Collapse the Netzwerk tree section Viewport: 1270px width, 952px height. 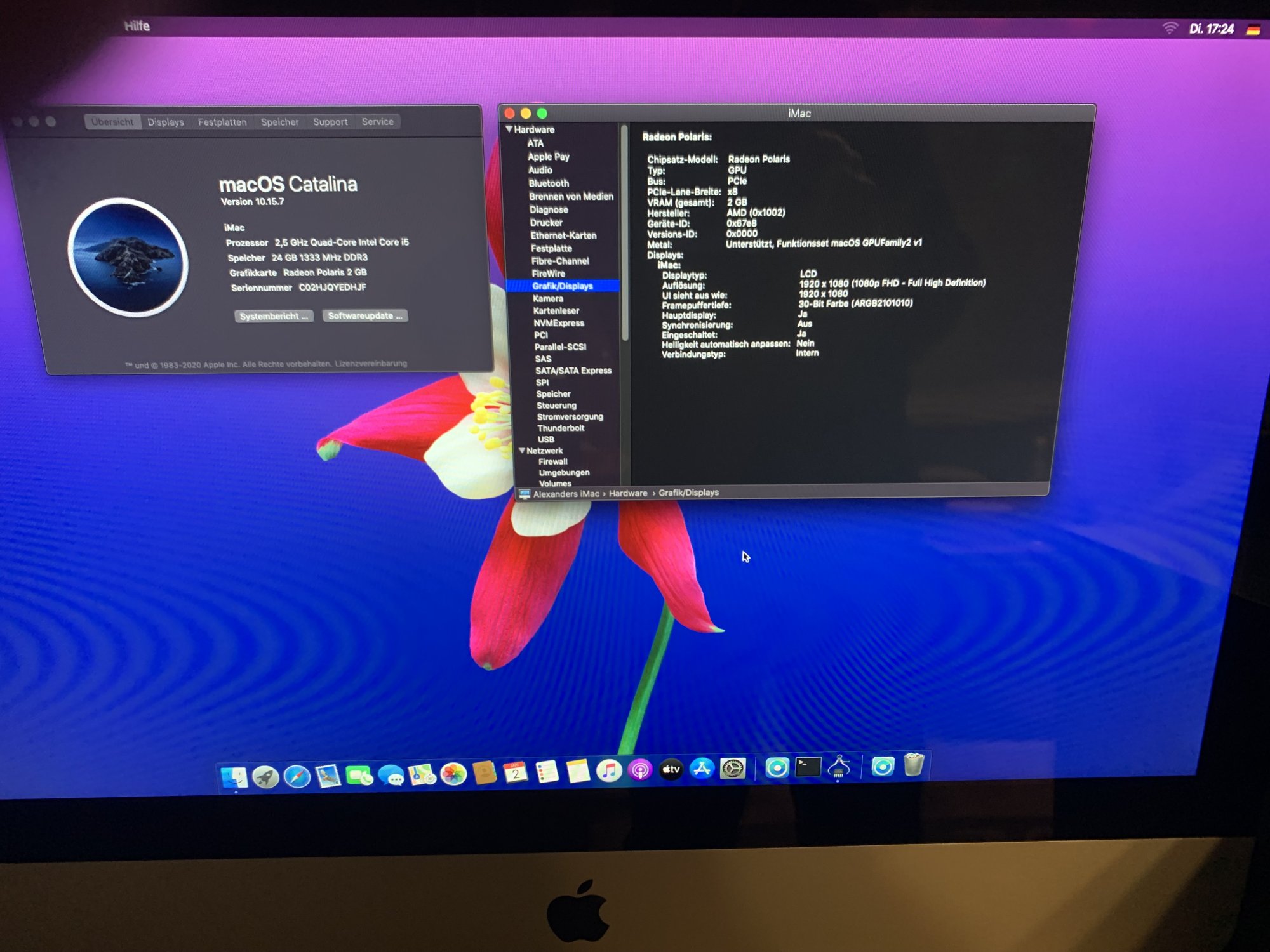click(x=522, y=451)
